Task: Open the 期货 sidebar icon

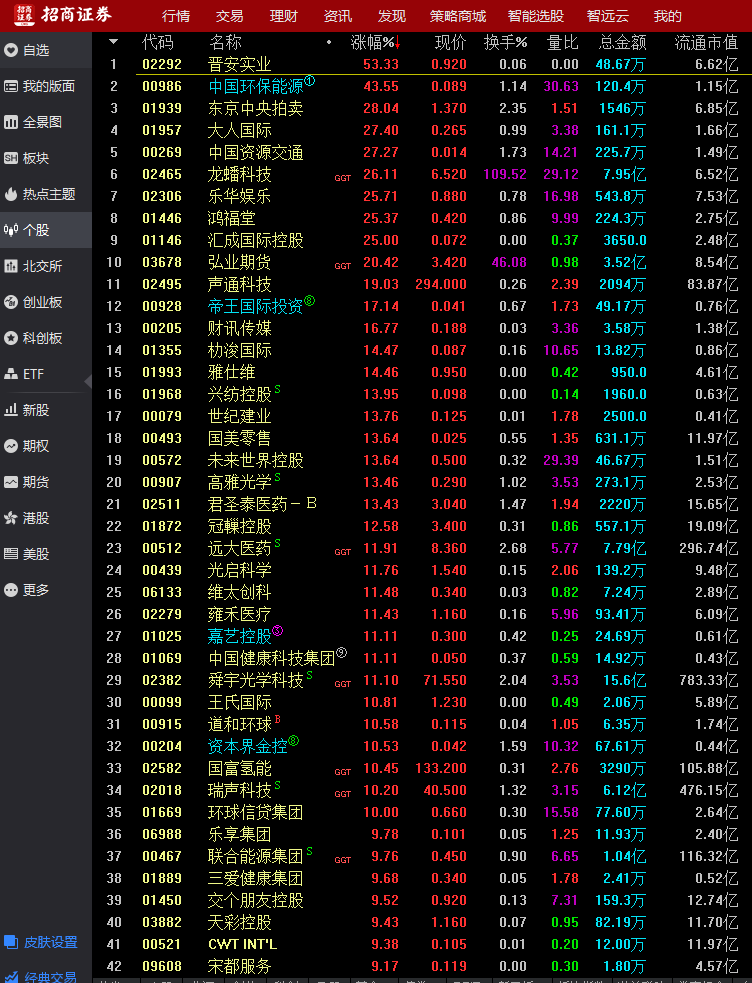Action: pyautogui.click(x=11, y=482)
